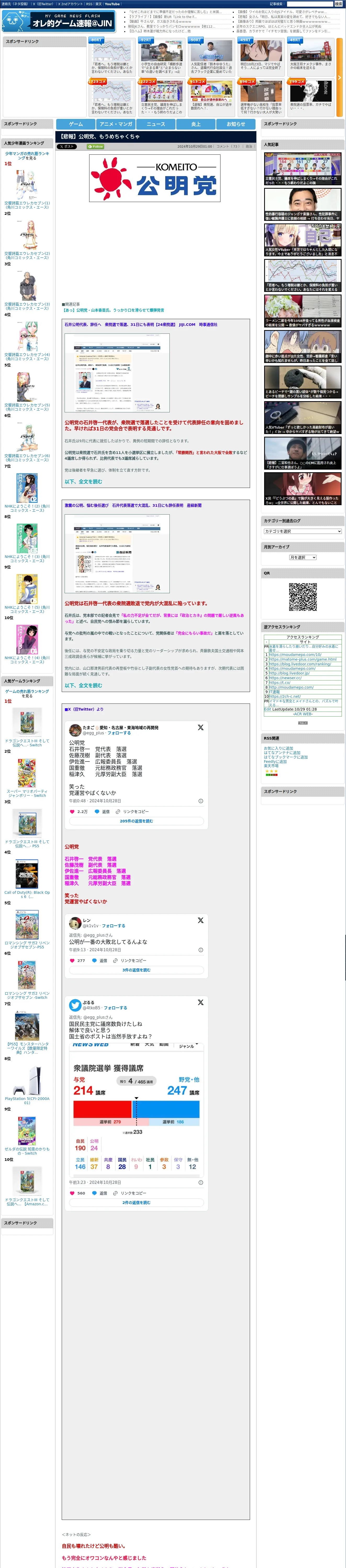Click the small ACRWEB badge icon

(303, 723)
